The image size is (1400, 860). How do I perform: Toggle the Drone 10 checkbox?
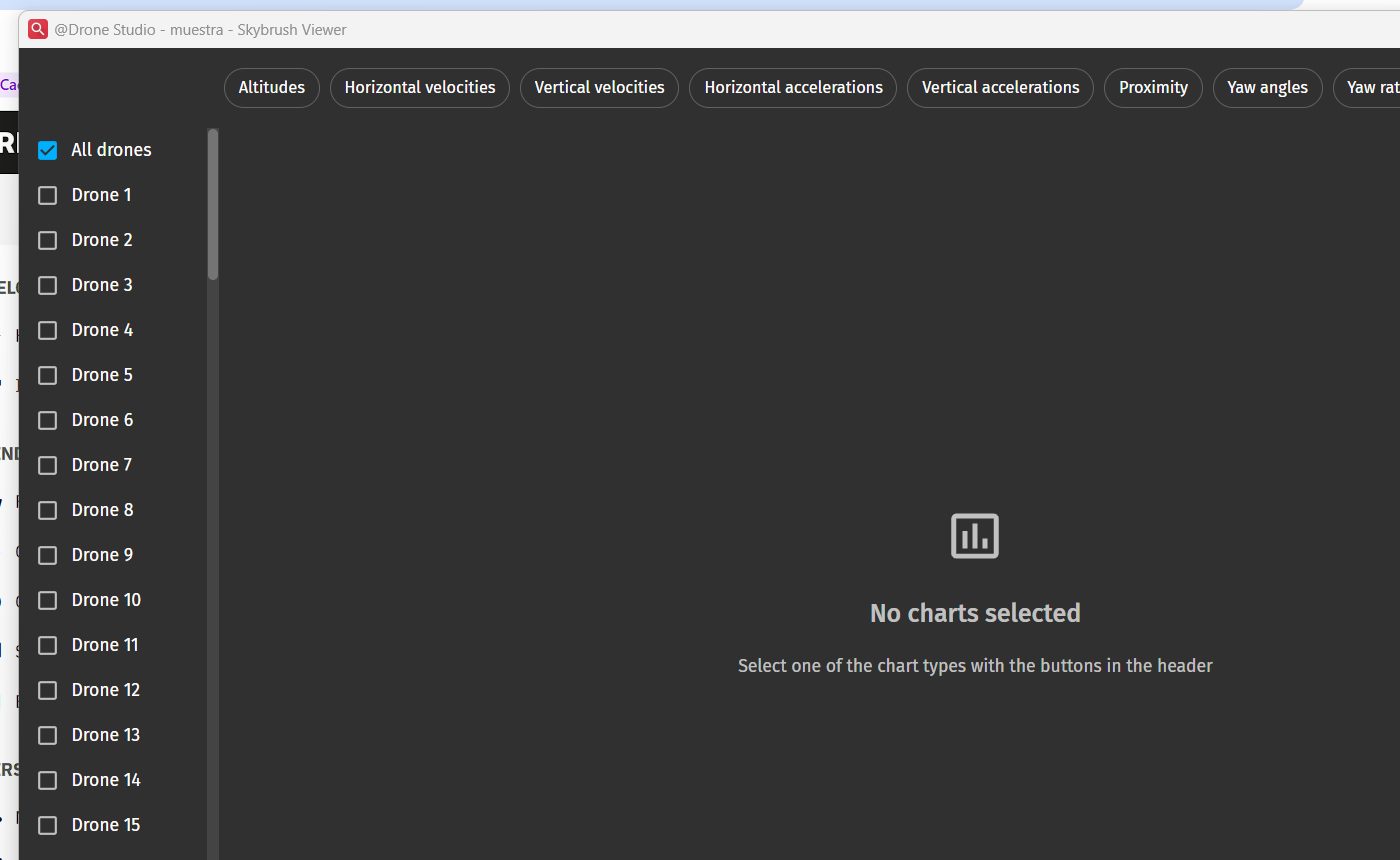[47, 600]
